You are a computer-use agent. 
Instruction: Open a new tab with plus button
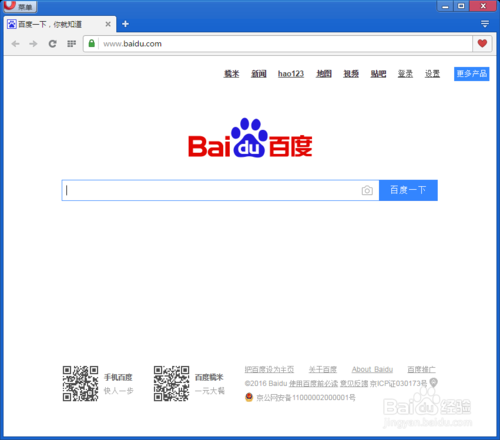click(125, 24)
